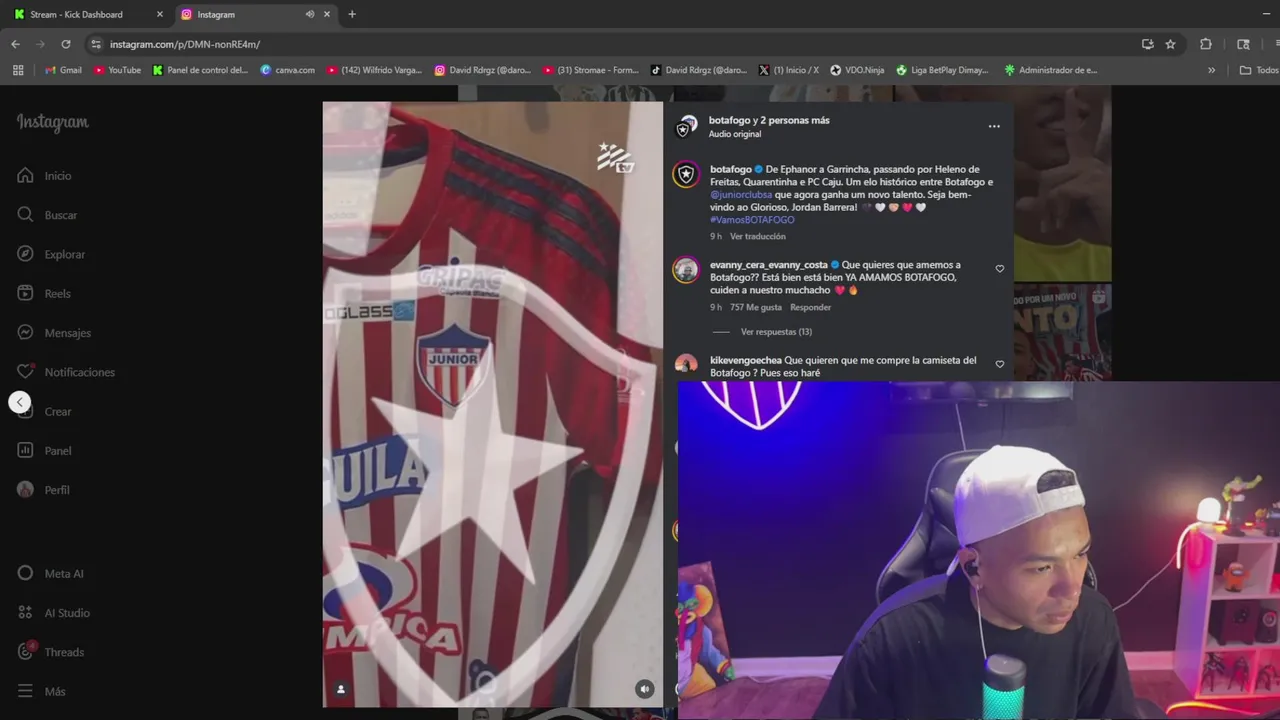This screenshot has width=1280, height=720.
Task: Click the Instagram logo
Action: pyautogui.click(x=52, y=122)
